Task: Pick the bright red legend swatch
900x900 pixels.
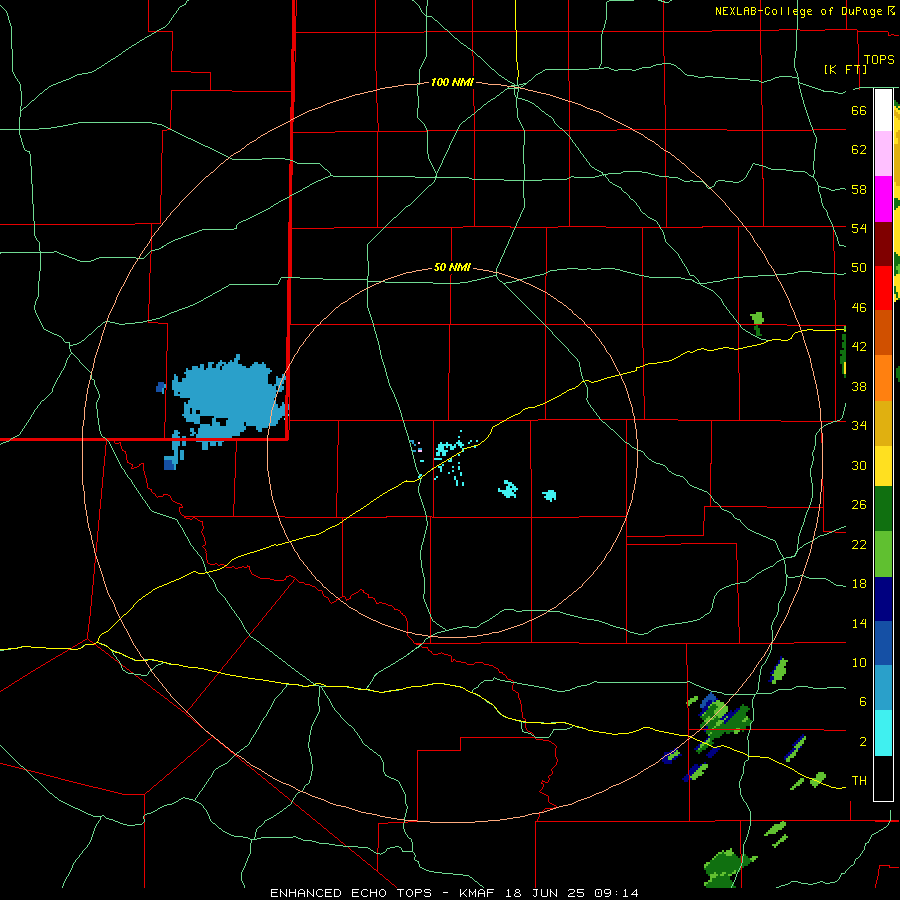Action: pos(883,288)
